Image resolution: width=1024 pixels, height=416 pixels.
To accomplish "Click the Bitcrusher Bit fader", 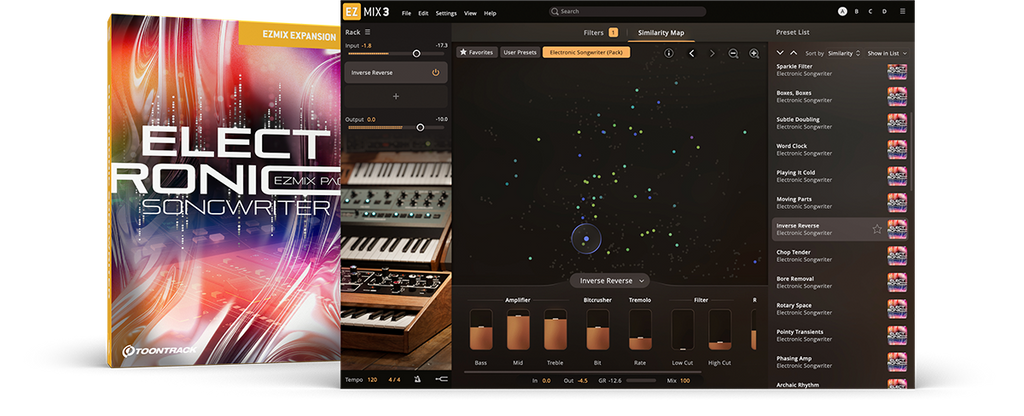I will (x=598, y=330).
